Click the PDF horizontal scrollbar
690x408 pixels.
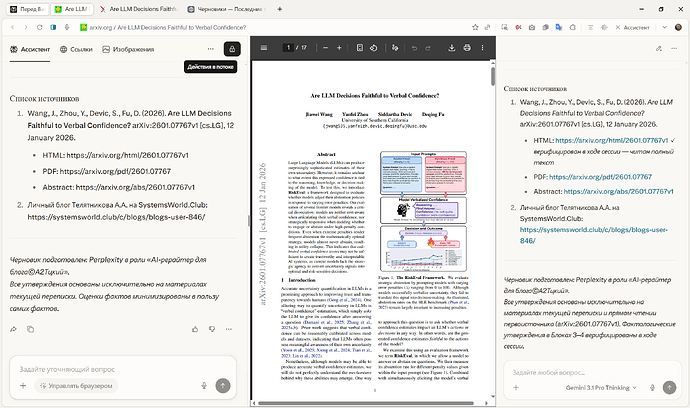click(366, 403)
